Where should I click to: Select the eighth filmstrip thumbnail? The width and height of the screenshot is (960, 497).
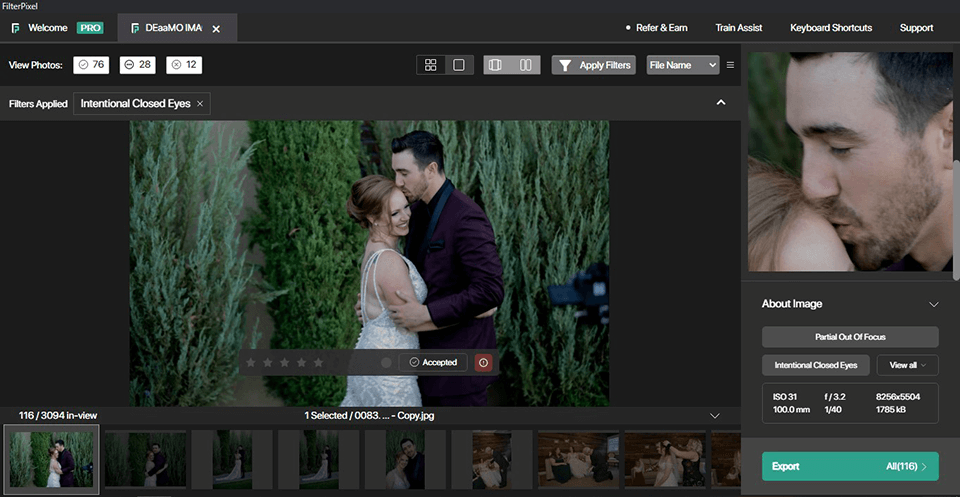point(666,459)
